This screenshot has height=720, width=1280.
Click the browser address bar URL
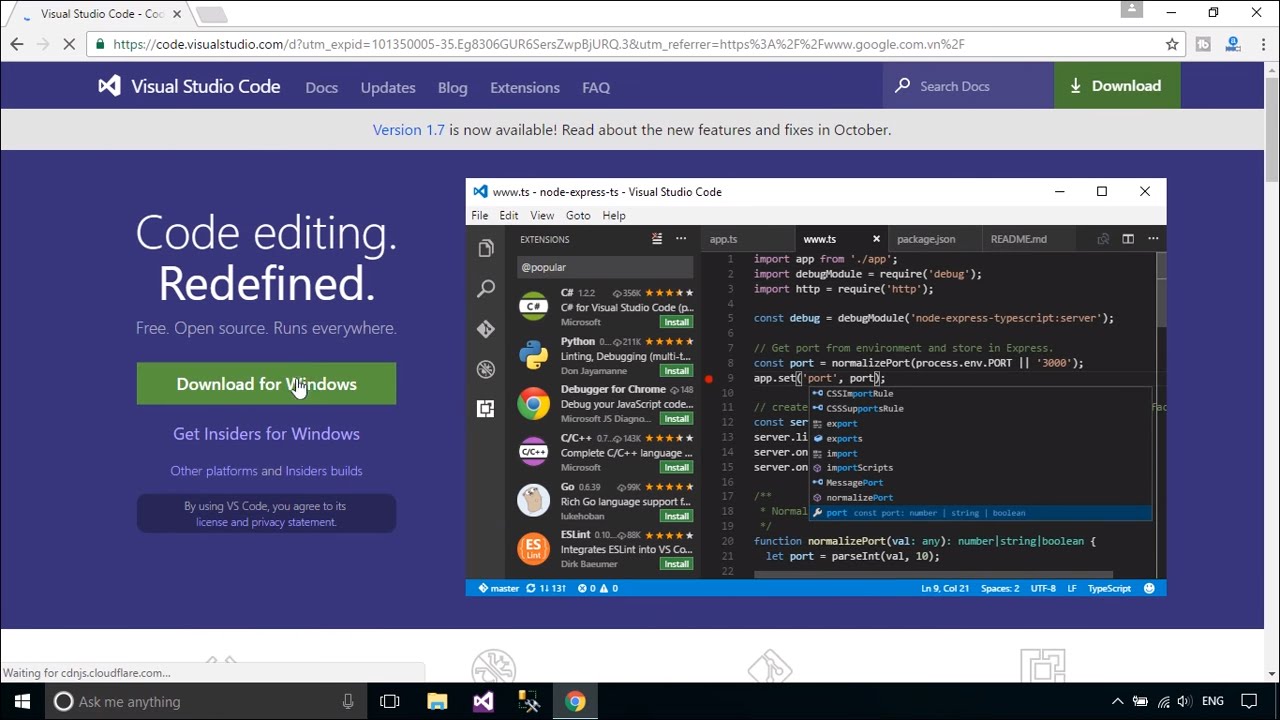[538, 44]
